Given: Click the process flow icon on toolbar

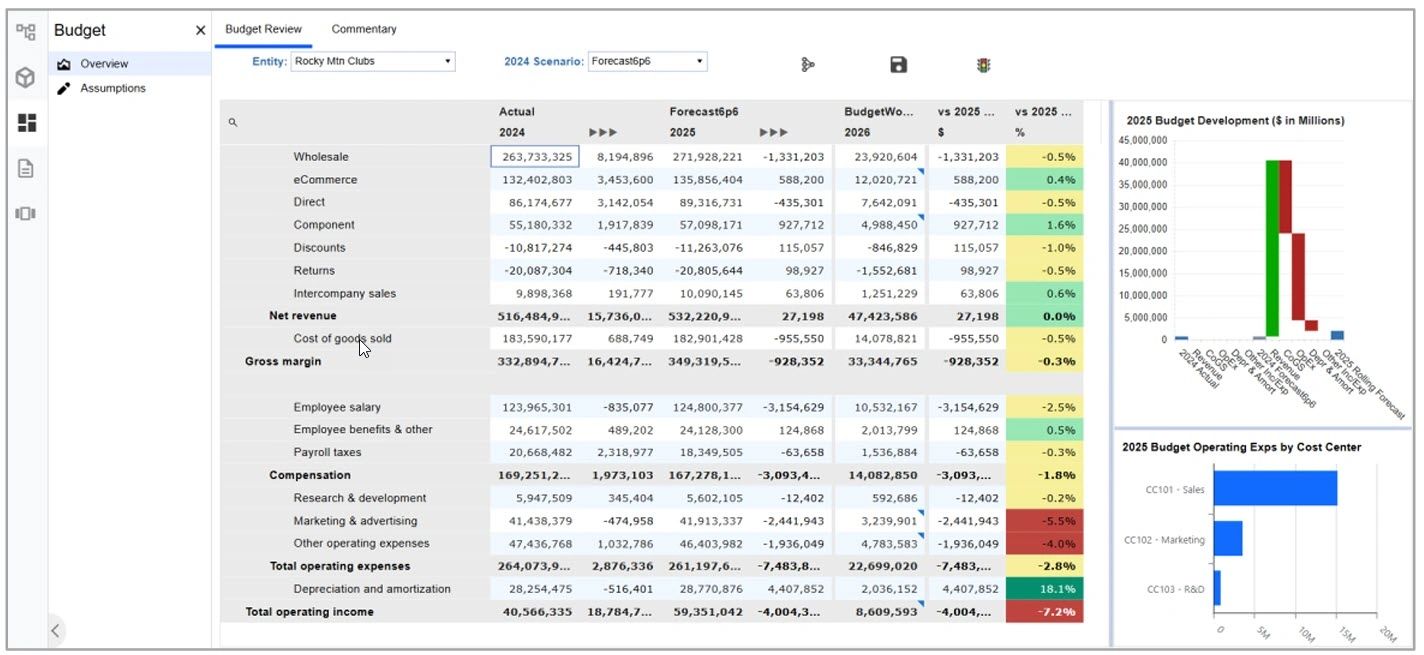Looking at the screenshot, I should click(x=808, y=63).
